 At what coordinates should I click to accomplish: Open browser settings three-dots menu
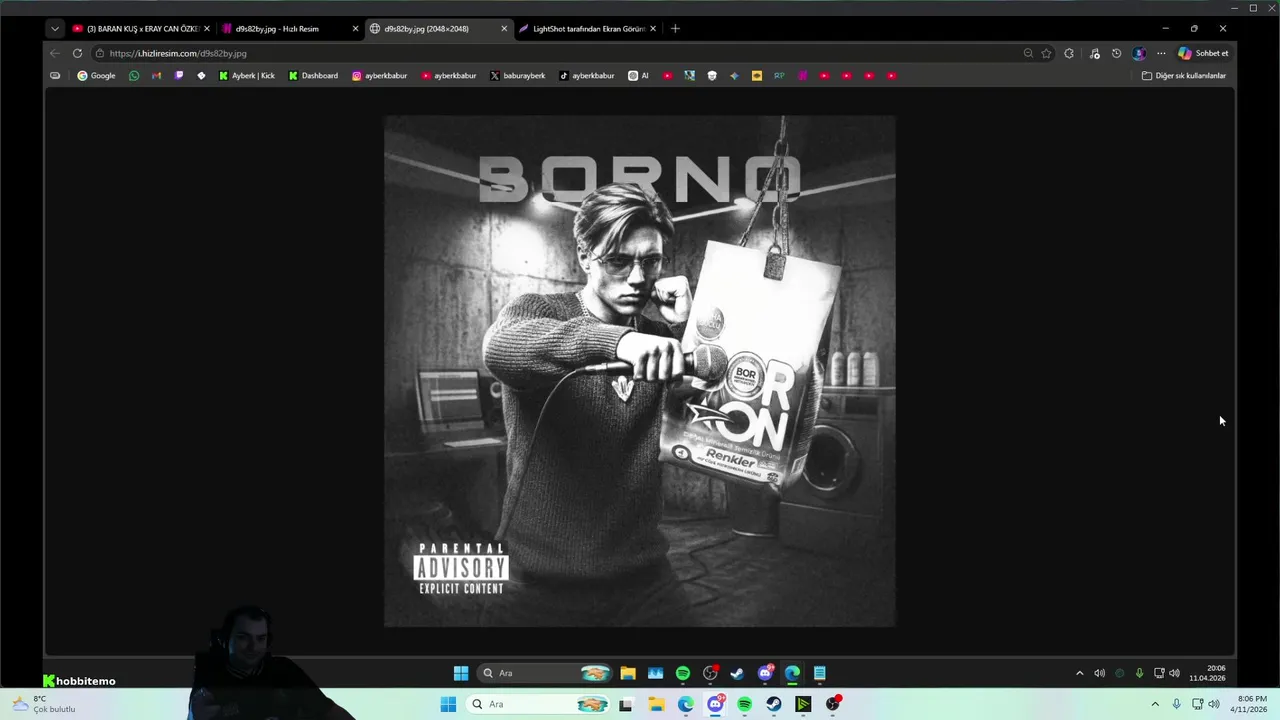(1161, 53)
